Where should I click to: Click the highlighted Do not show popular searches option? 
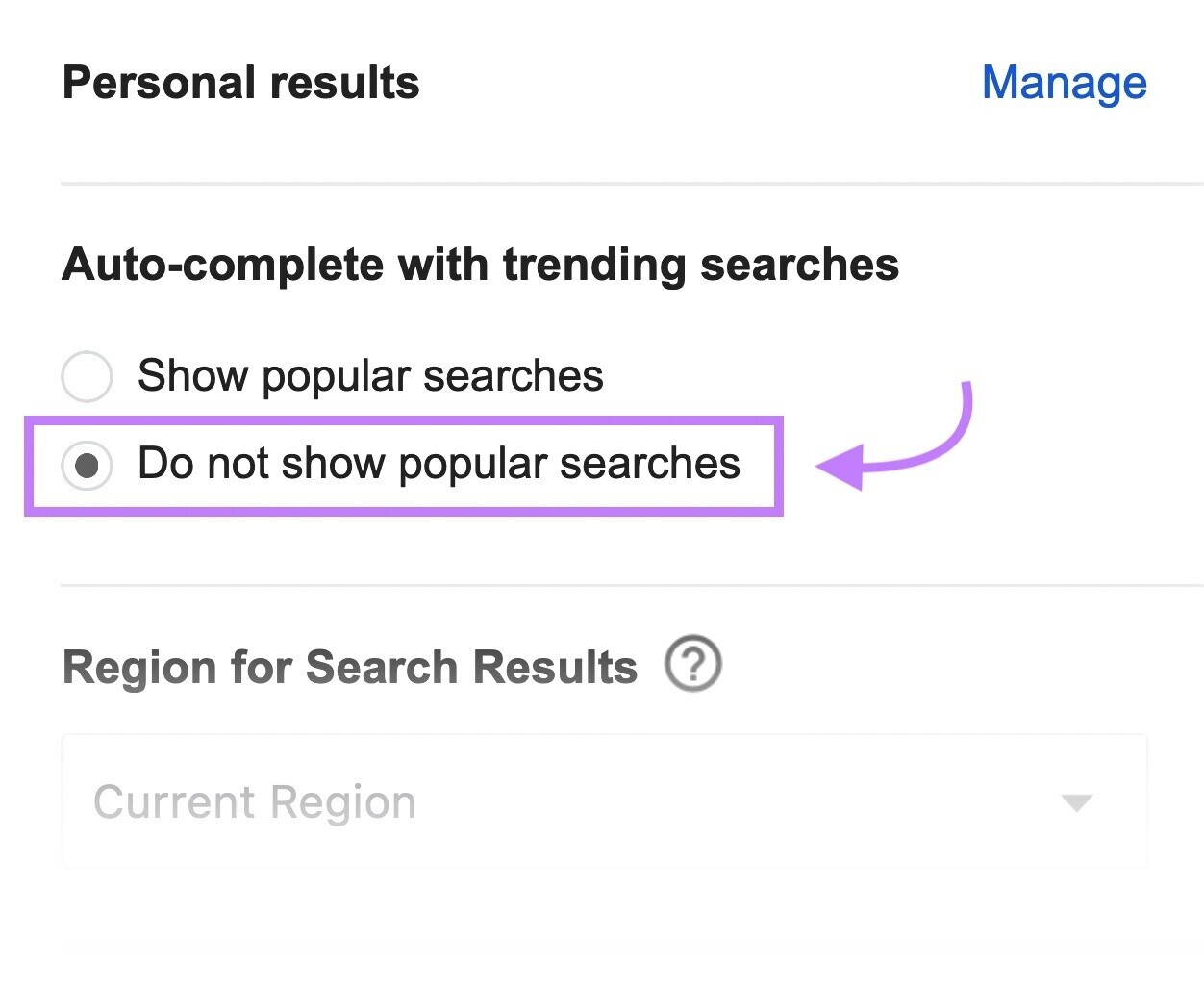pyautogui.click(x=439, y=465)
